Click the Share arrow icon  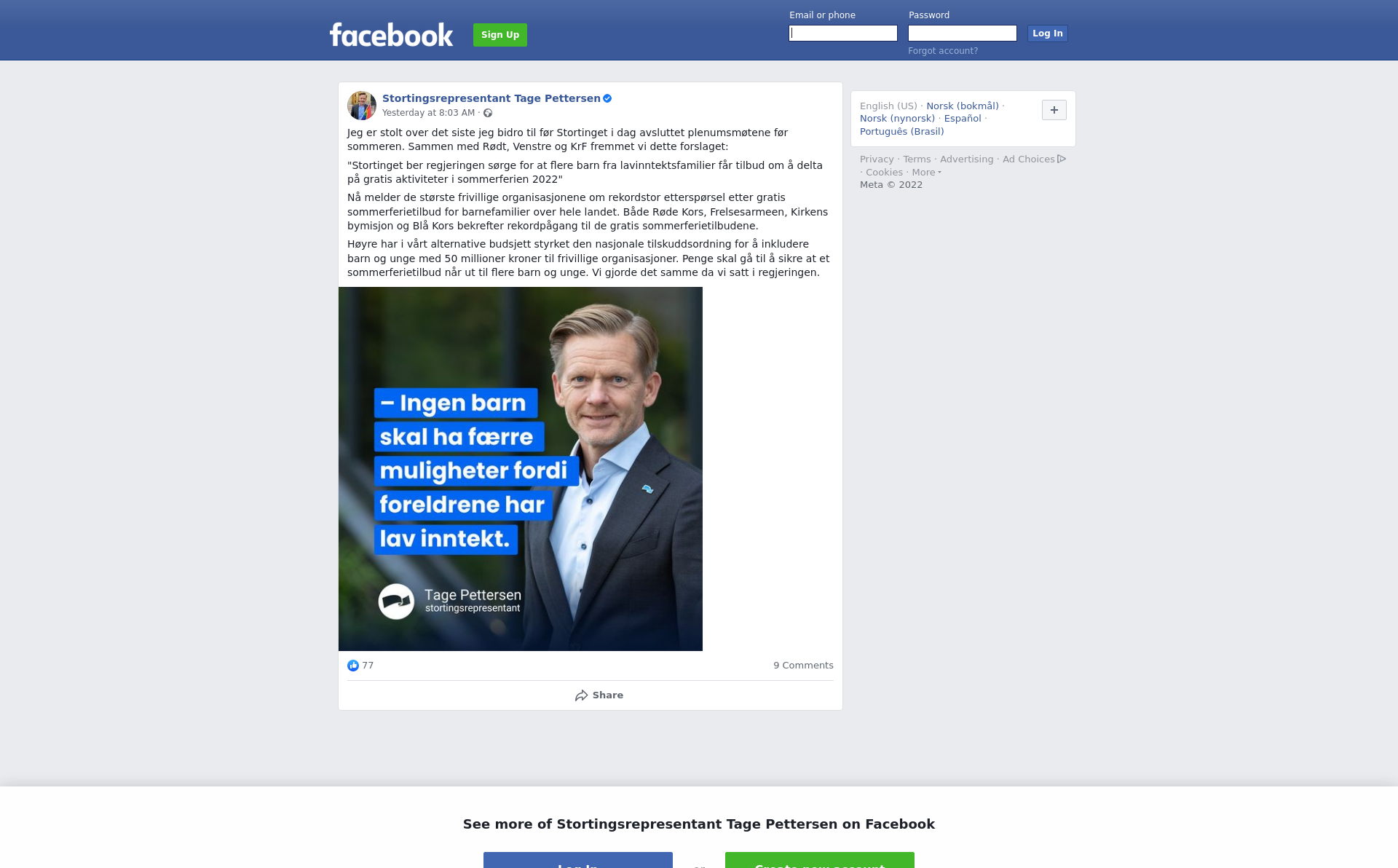(581, 695)
